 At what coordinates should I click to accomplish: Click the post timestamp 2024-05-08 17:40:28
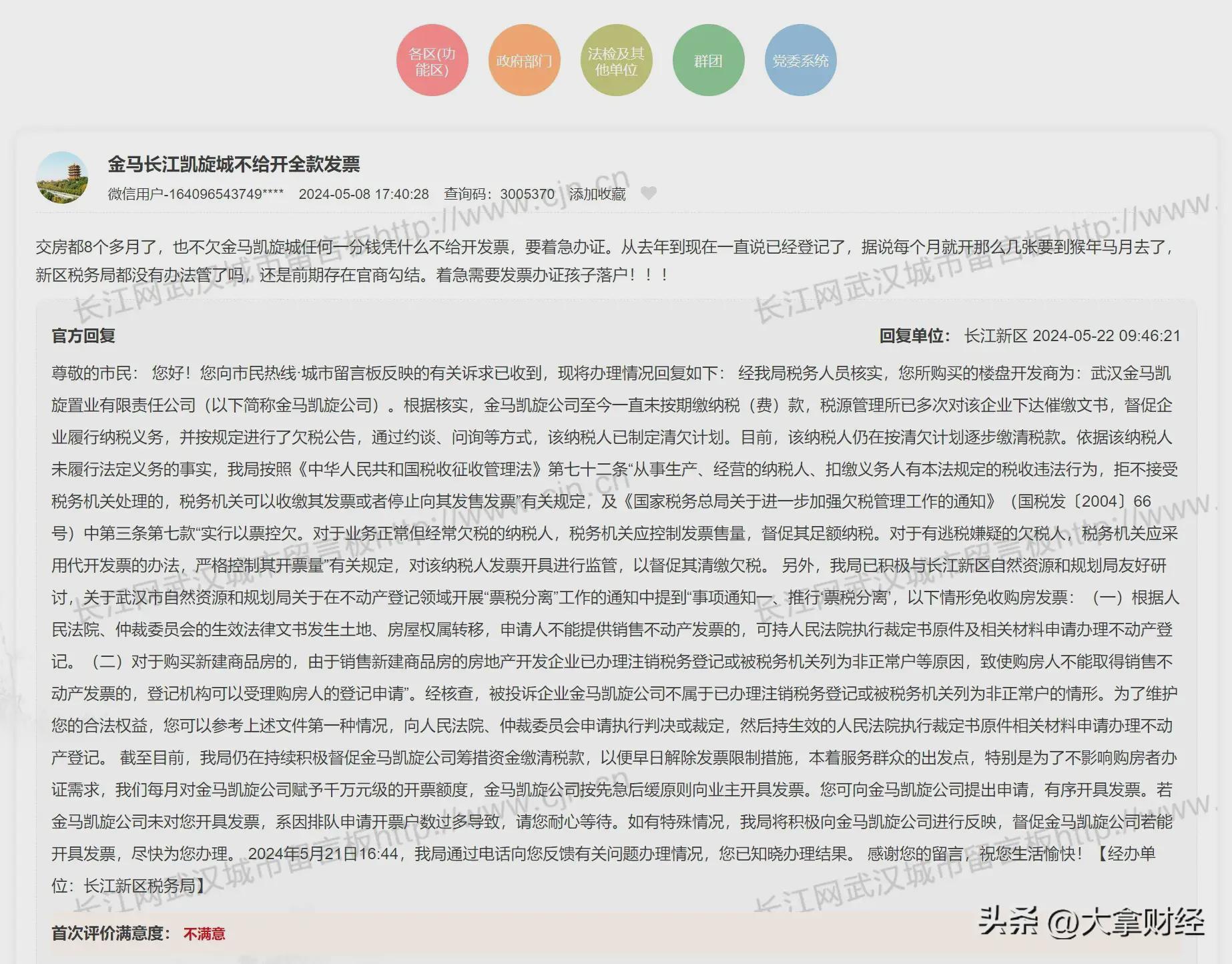pos(364,194)
